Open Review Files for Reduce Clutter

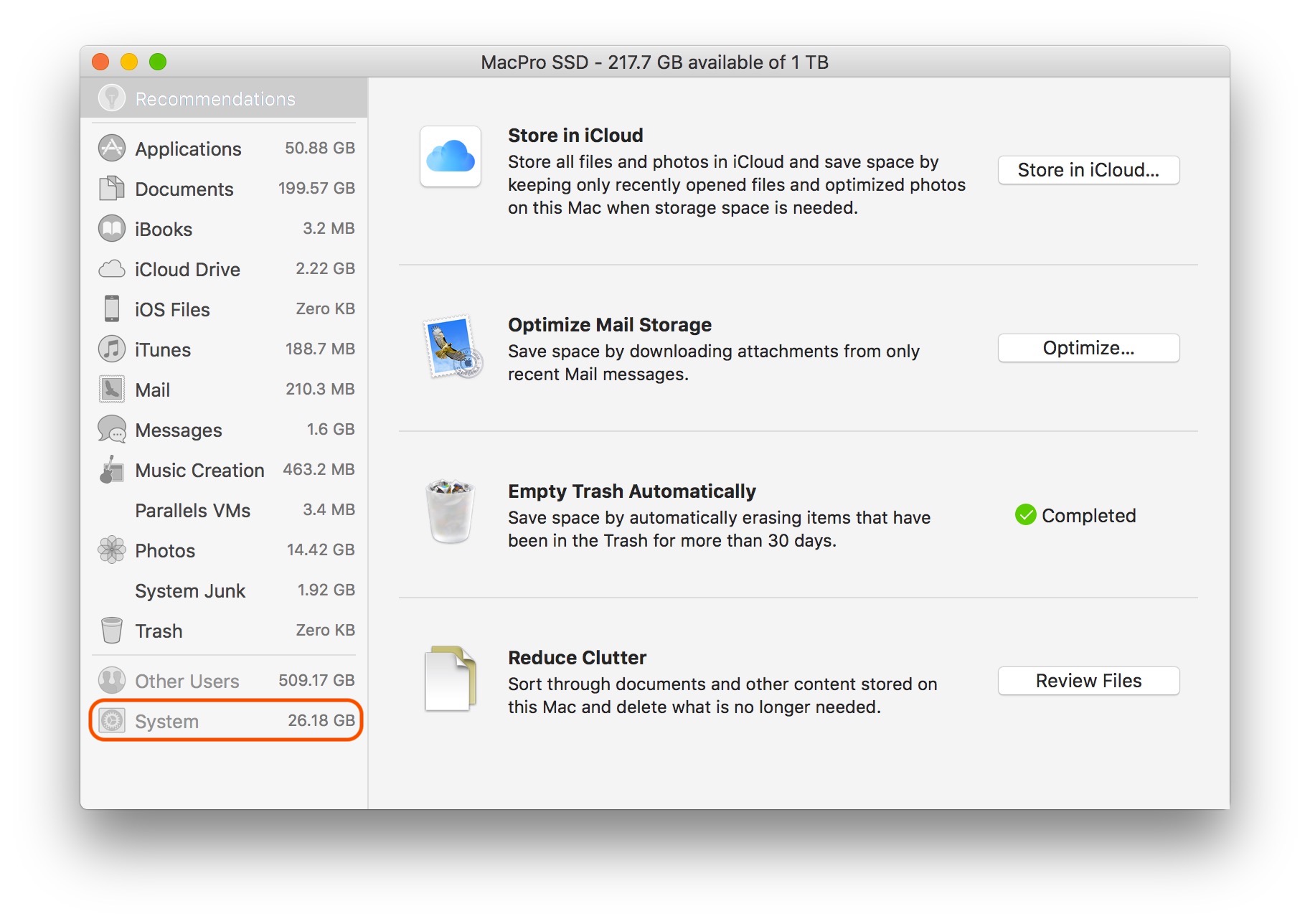pos(1088,681)
